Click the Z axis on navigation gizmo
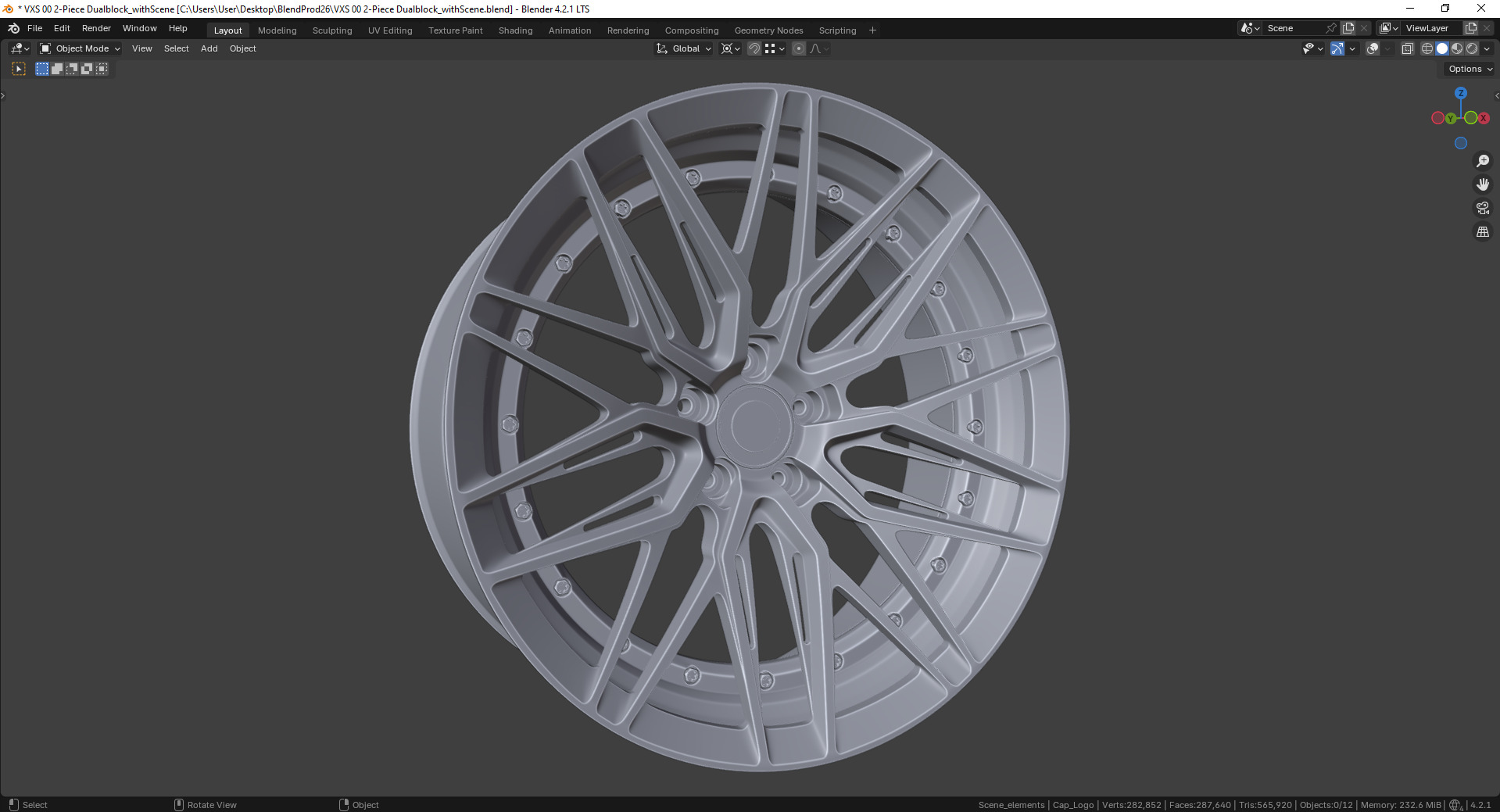Image resolution: width=1500 pixels, height=812 pixels. (1460, 93)
